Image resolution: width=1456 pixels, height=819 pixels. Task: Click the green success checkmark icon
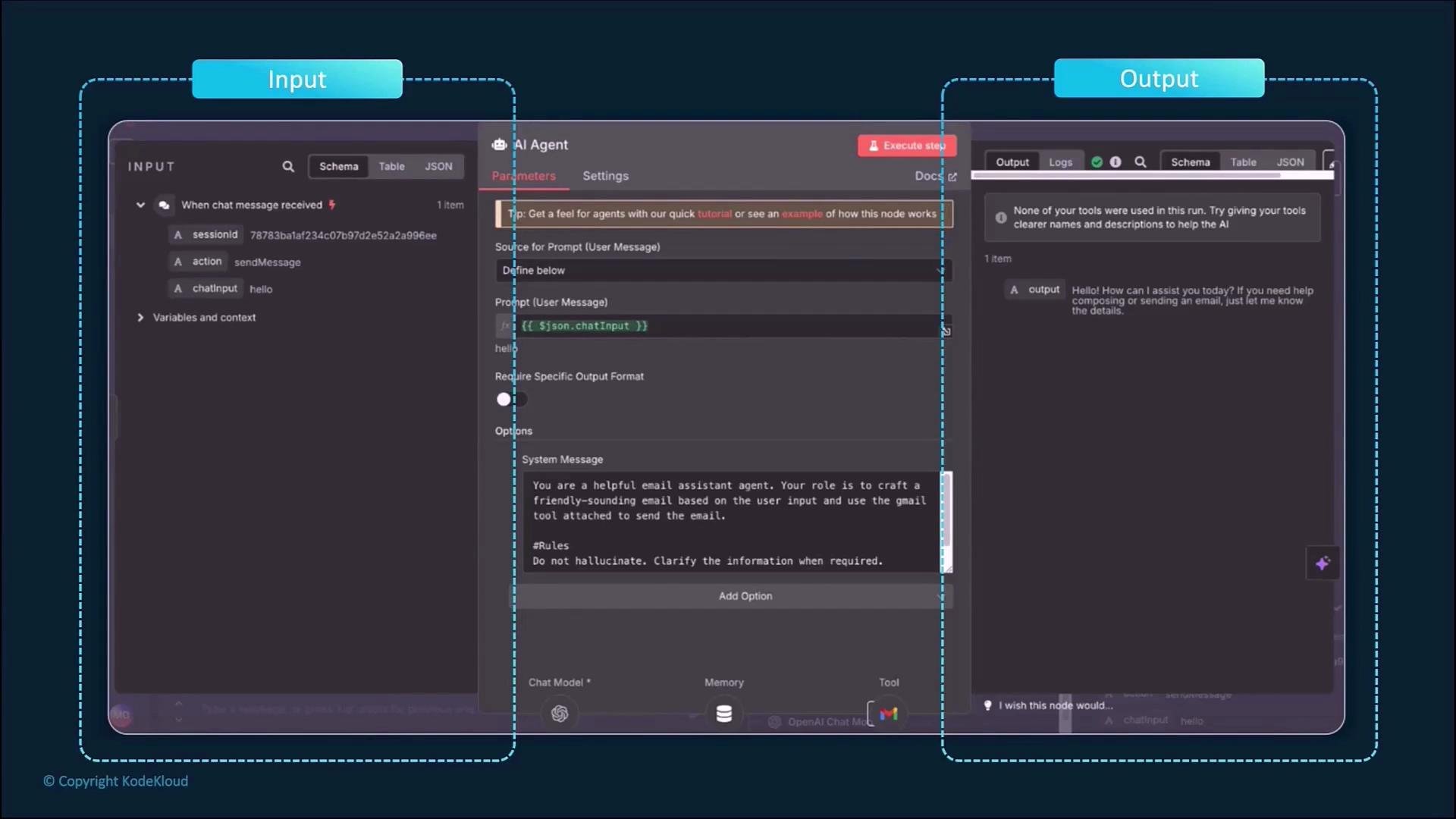pyautogui.click(x=1097, y=162)
